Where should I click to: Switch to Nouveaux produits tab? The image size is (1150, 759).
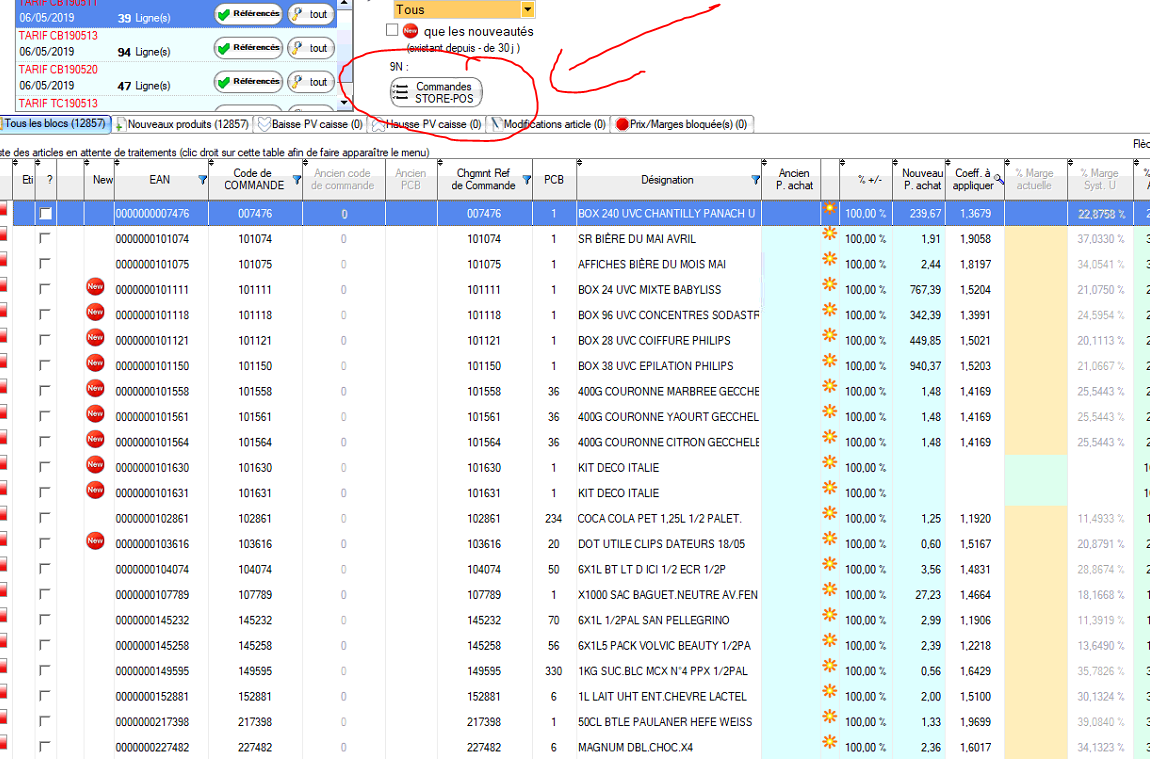pos(181,124)
